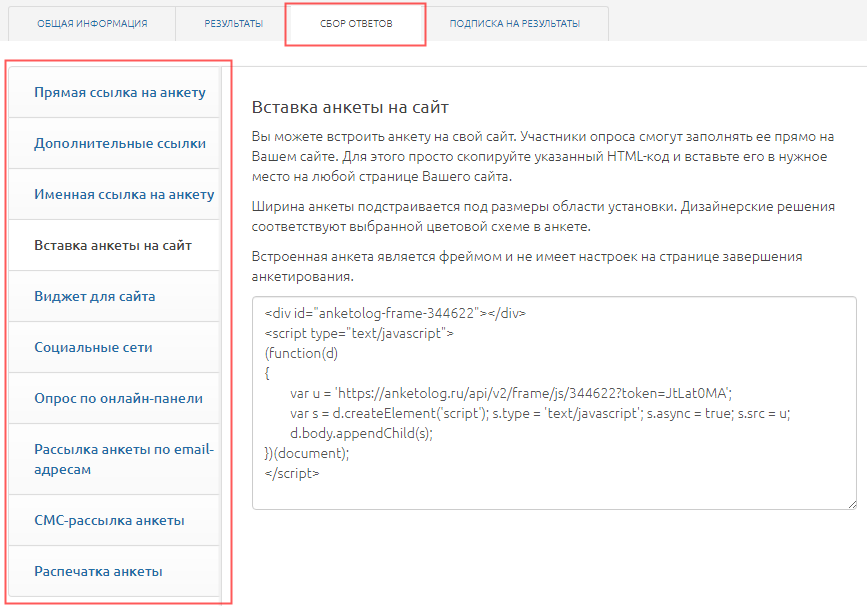The width and height of the screenshot is (867, 606).
Task: Select Распечатка анкеты in the sidebar
Action: pyautogui.click(x=98, y=571)
